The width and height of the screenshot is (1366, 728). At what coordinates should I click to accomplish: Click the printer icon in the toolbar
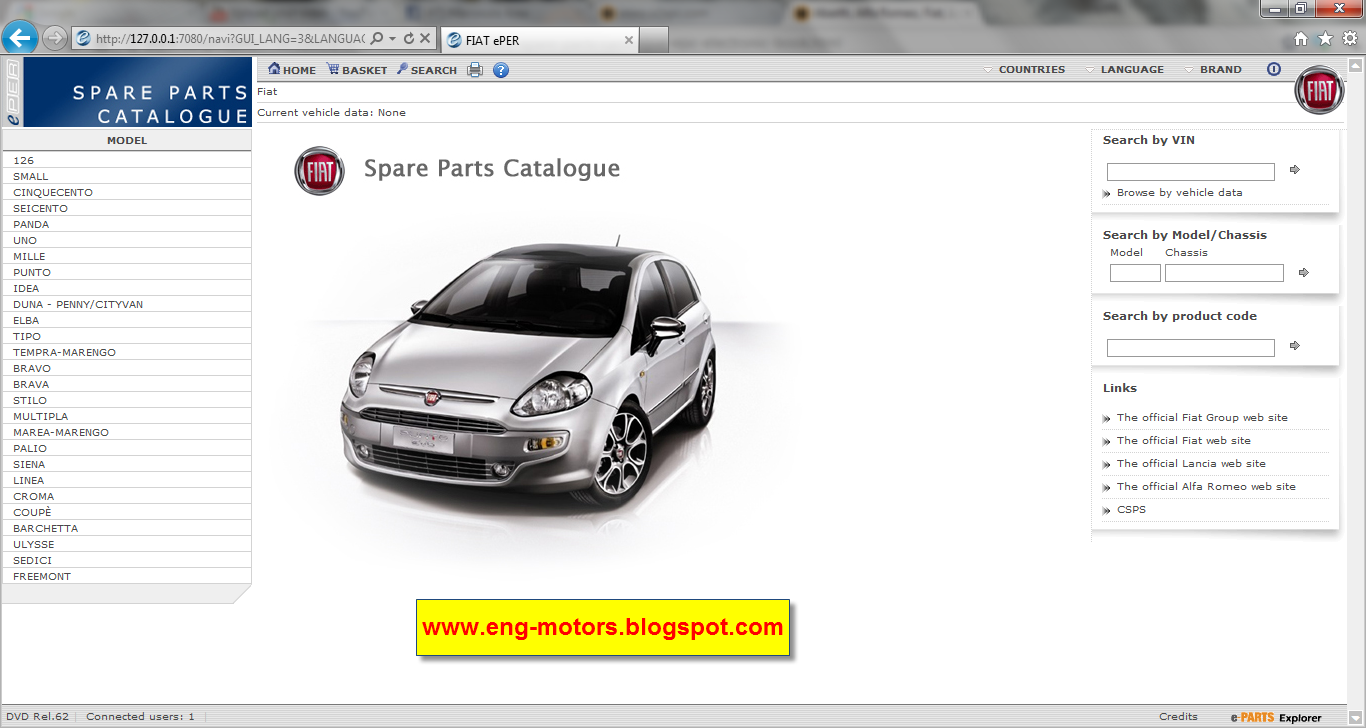click(x=475, y=70)
